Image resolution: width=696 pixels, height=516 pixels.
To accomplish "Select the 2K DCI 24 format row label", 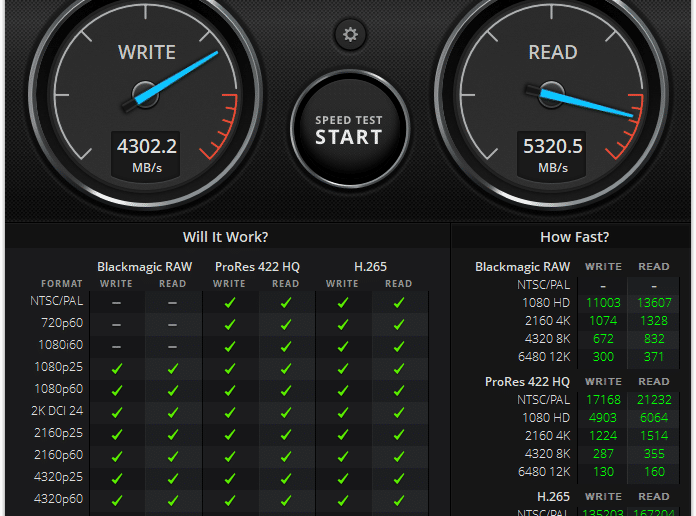I will pos(57,411).
